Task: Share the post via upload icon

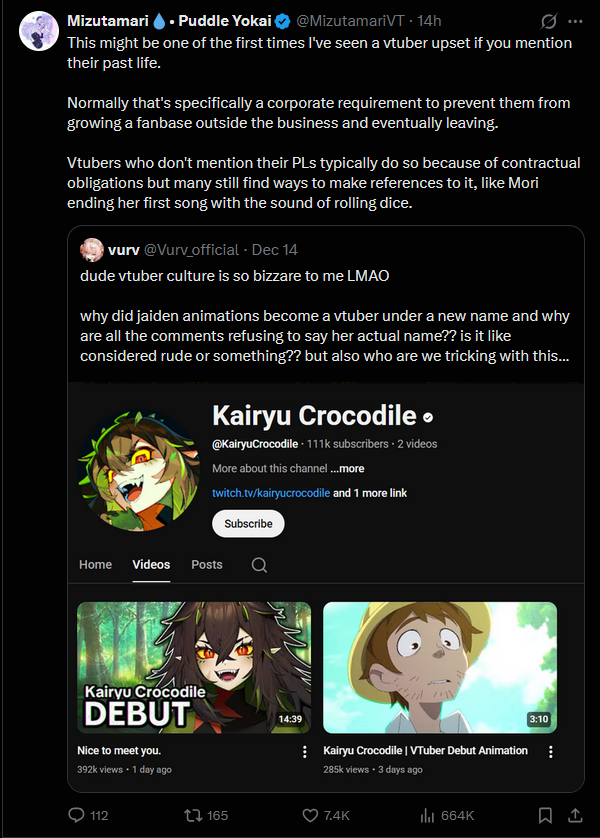Action: coord(575,815)
